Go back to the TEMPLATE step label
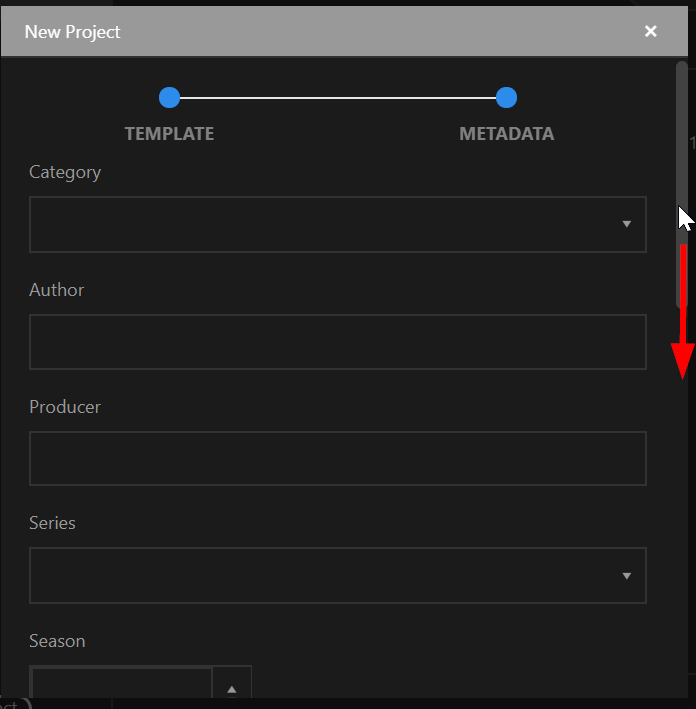 coord(170,134)
